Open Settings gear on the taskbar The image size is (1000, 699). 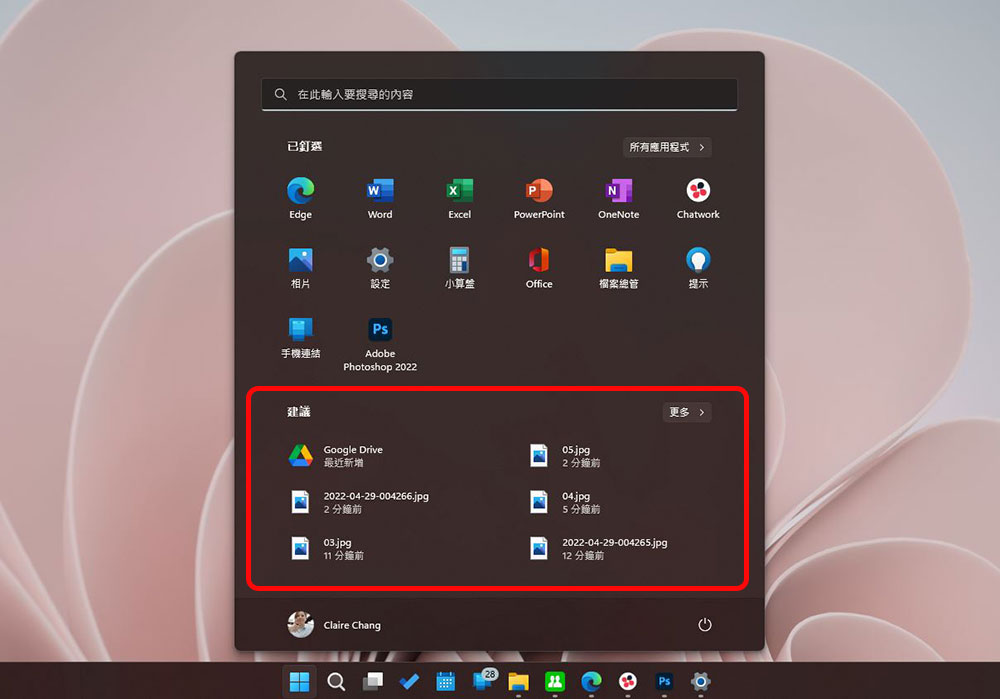tap(700, 682)
